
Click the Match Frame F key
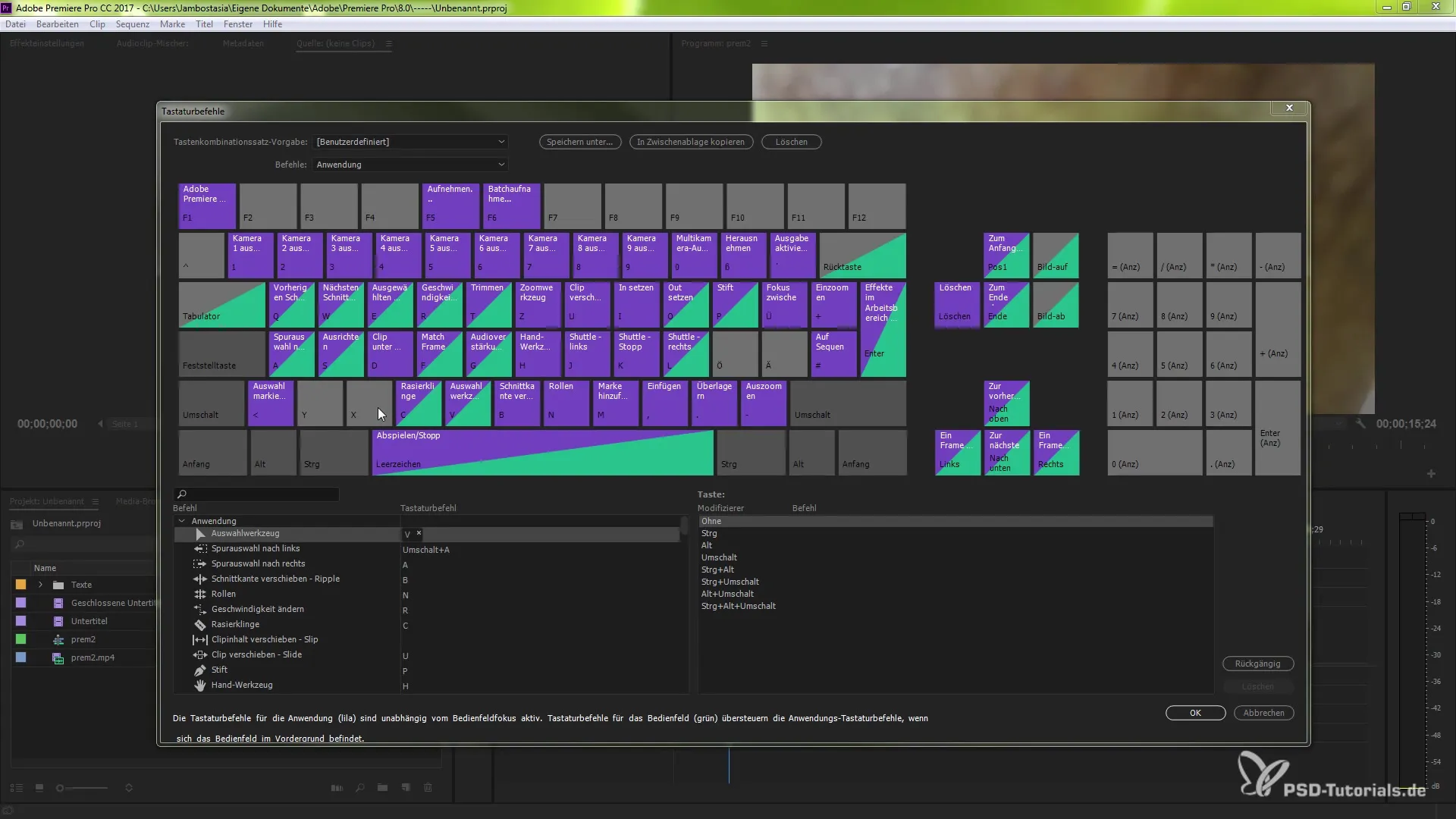[x=439, y=353]
